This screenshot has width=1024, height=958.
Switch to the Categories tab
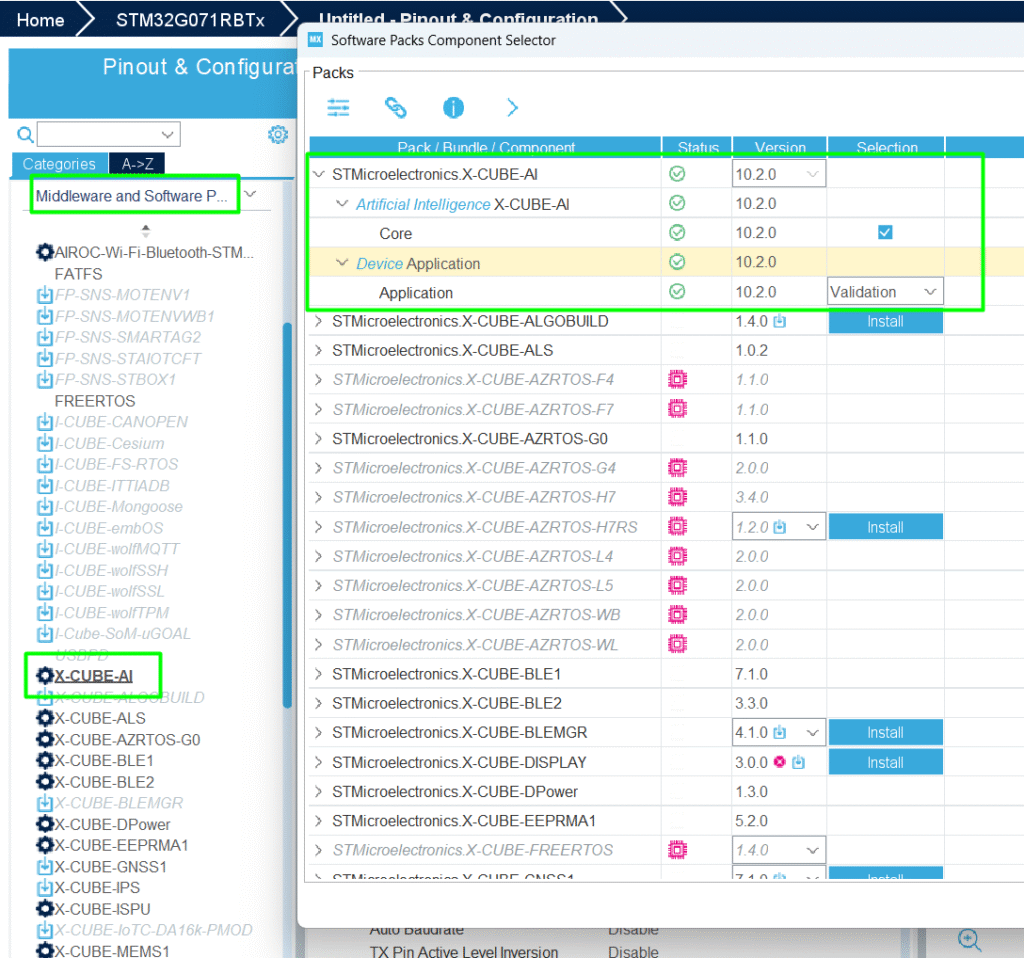pos(59,164)
